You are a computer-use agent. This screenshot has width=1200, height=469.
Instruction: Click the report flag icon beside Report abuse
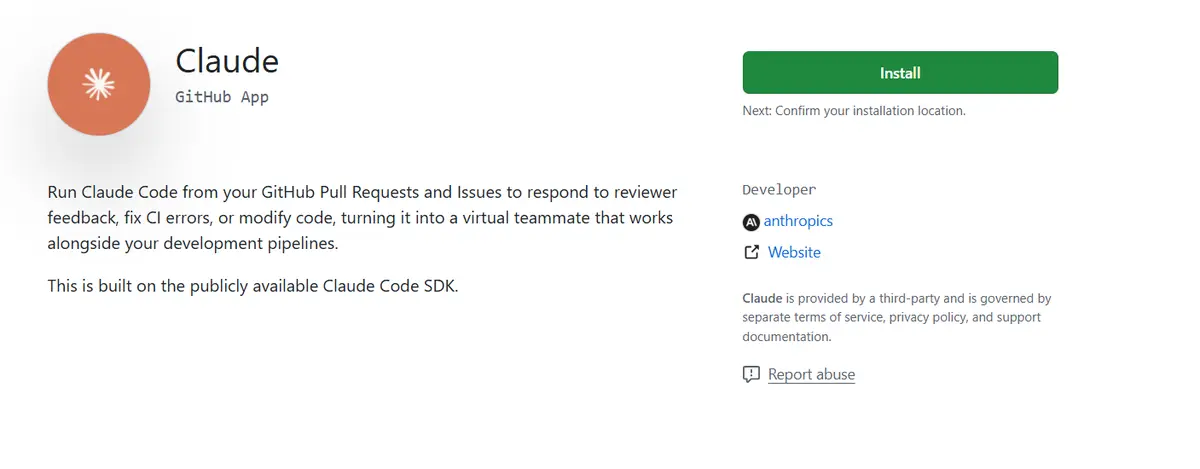pos(751,375)
